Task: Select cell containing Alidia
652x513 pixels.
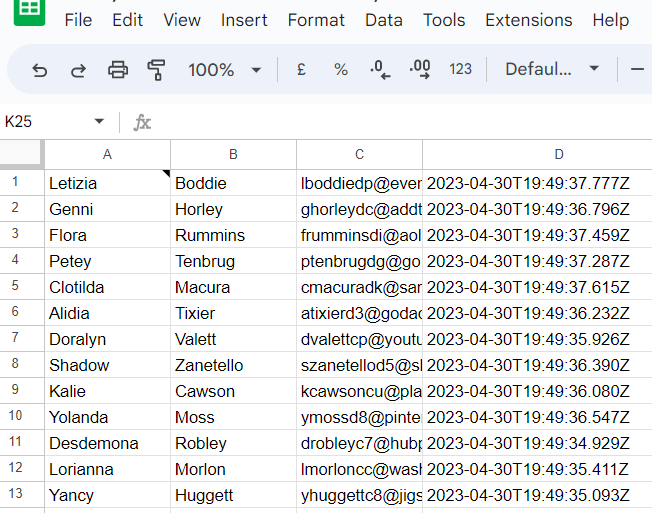Action: (x=107, y=313)
